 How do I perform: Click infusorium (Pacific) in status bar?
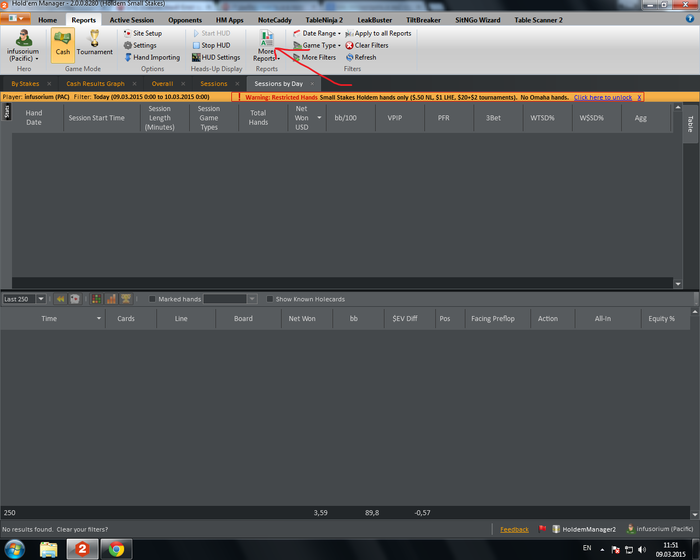tap(660, 529)
